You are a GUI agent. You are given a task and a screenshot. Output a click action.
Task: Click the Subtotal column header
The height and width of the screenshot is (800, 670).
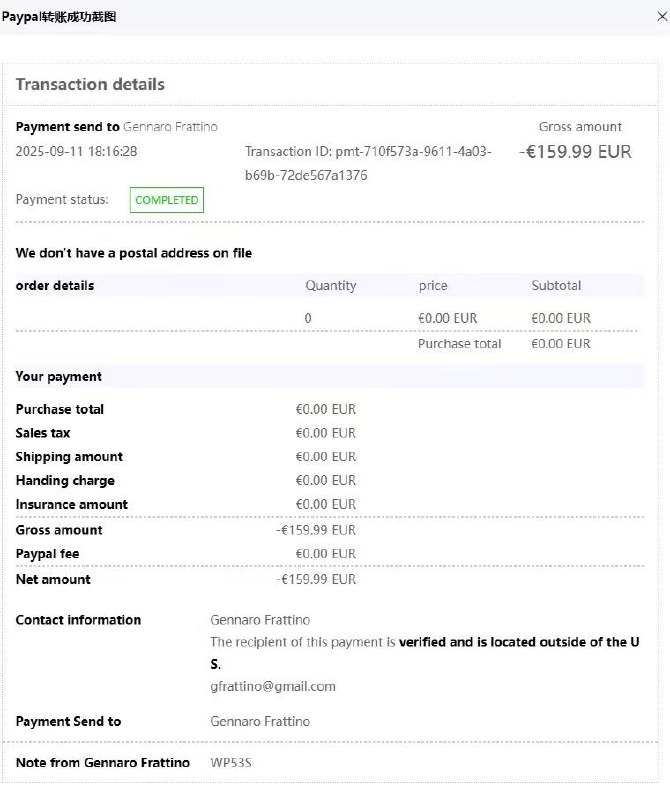click(556, 286)
